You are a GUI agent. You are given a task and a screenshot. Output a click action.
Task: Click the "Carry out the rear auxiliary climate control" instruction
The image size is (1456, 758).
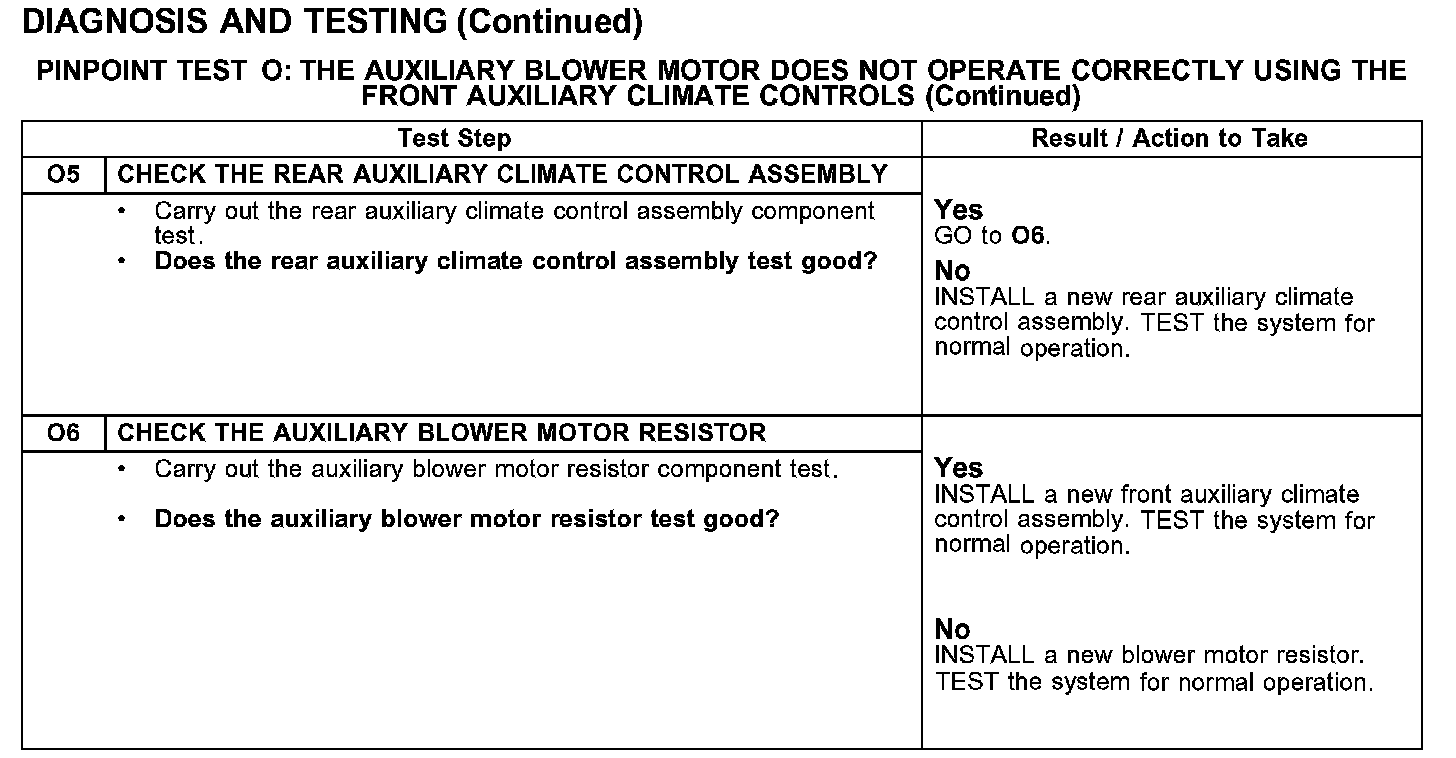pos(514,212)
